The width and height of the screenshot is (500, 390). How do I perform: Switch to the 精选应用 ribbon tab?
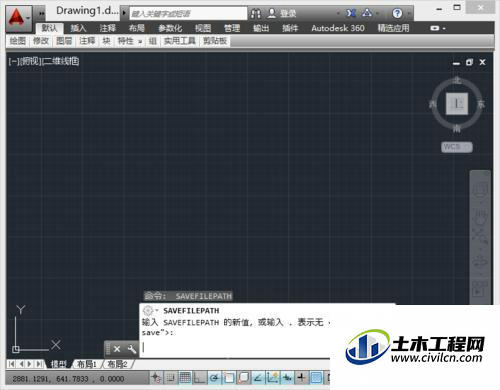(393, 28)
